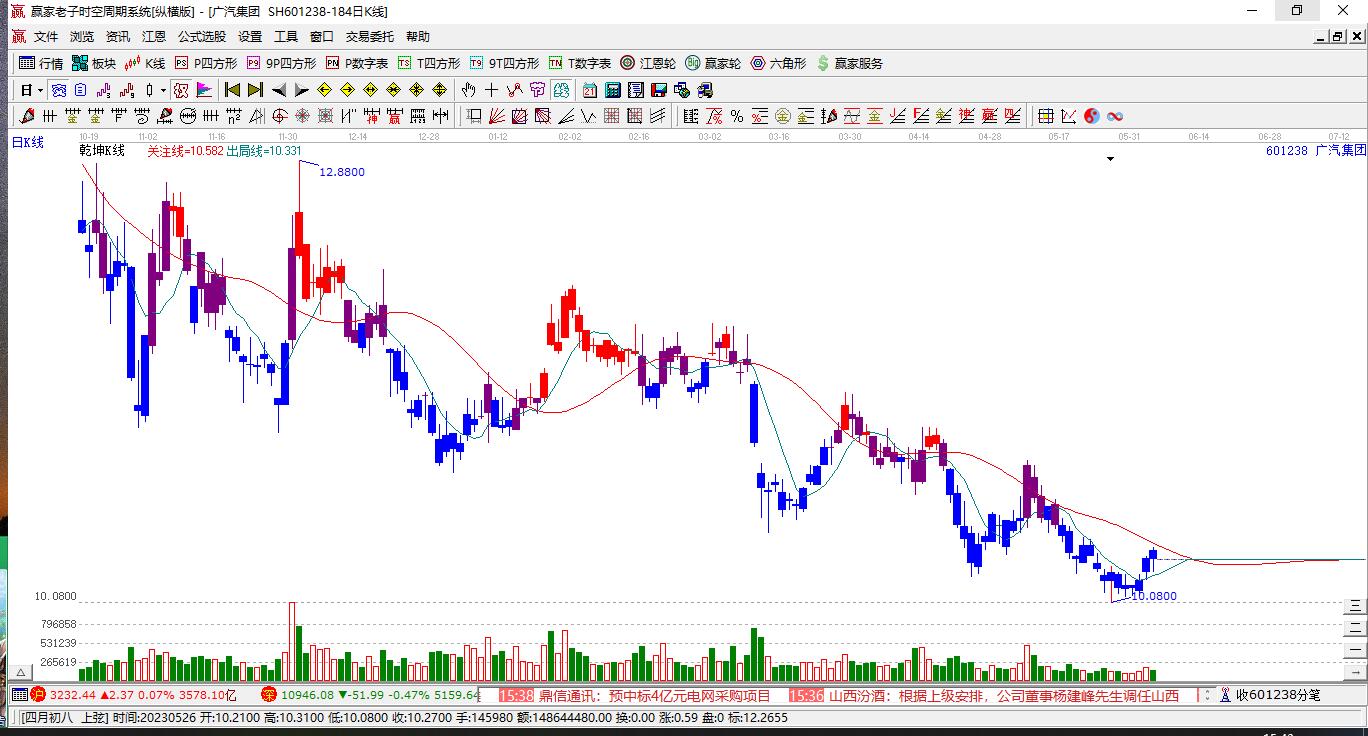The image size is (1368, 736).
Task: Click the 601238 广汽集团 stock label
Action: [1315, 150]
